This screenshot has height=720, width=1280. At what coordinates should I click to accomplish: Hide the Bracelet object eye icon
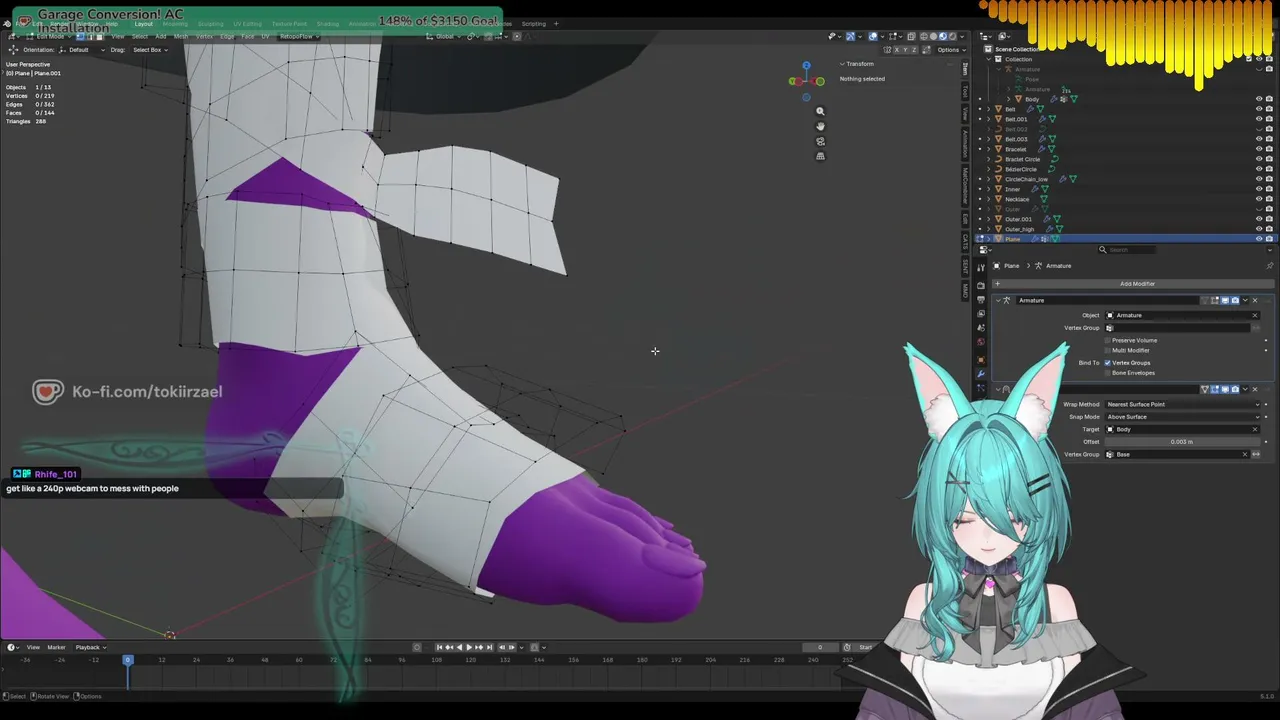tap(1259, 149)
